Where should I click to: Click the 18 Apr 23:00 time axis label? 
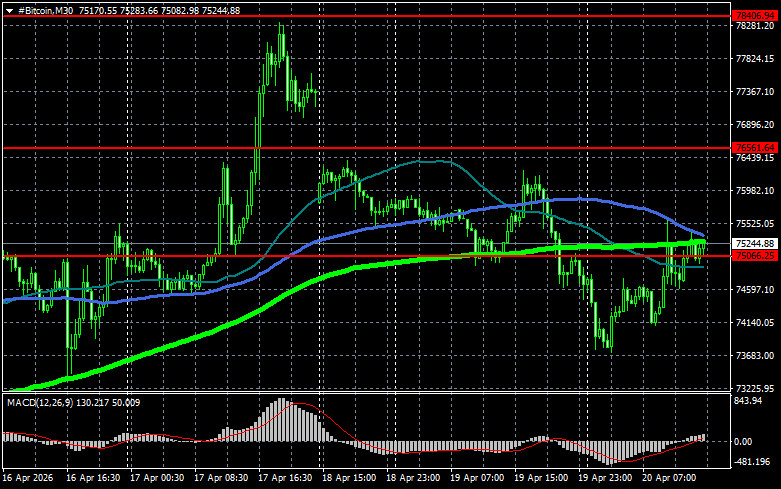click(x=413, y=478)
